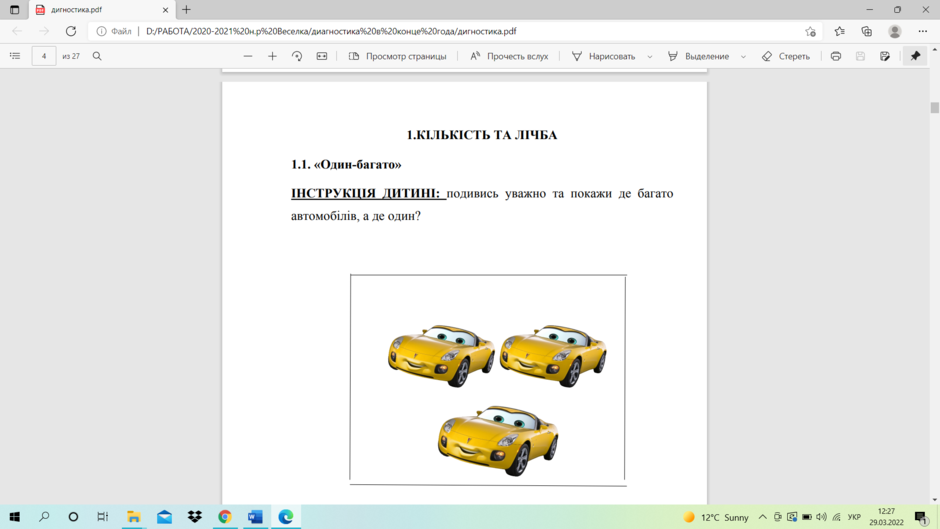This screenshot has height=529, width=940.
Task: Refresh the page
Action: 71,31
